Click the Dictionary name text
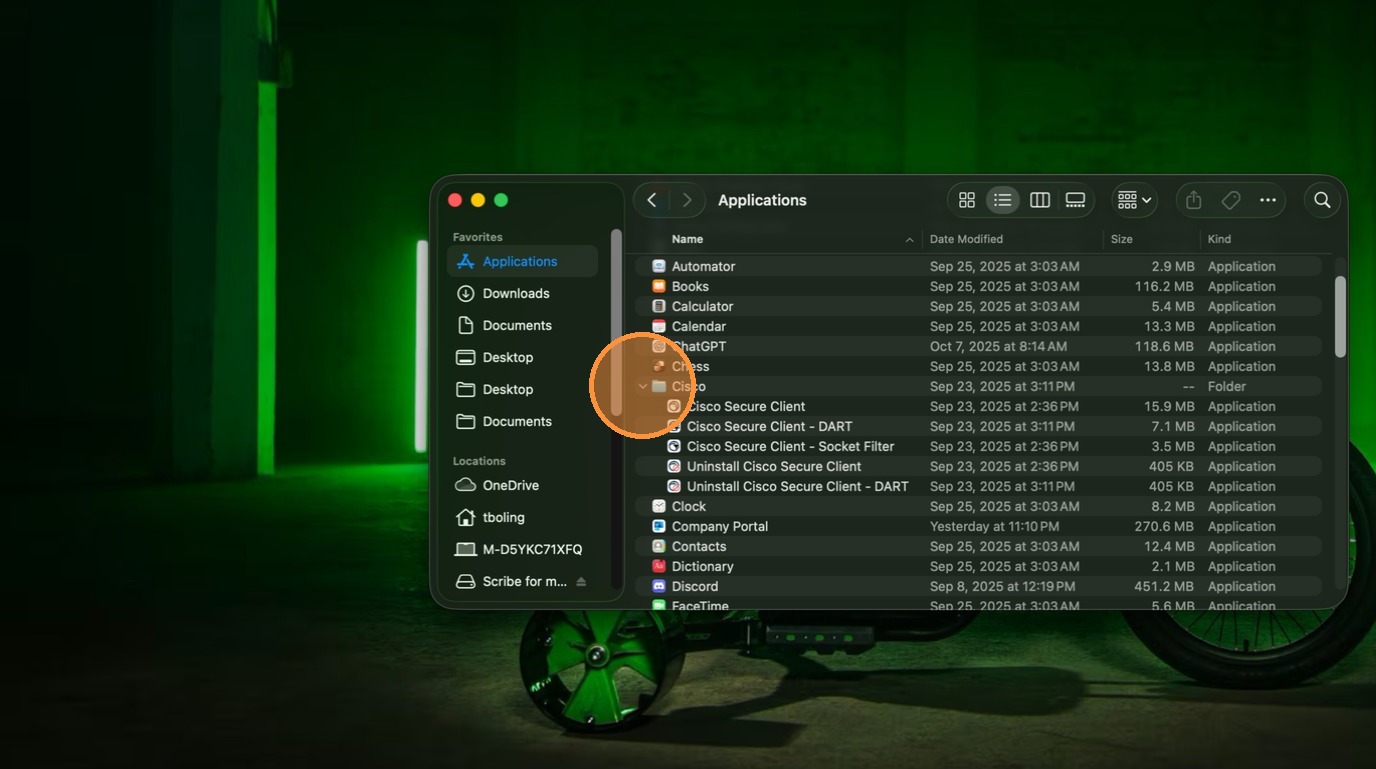The height and width of the screenshot is (769, 1376). click(703, 566)
